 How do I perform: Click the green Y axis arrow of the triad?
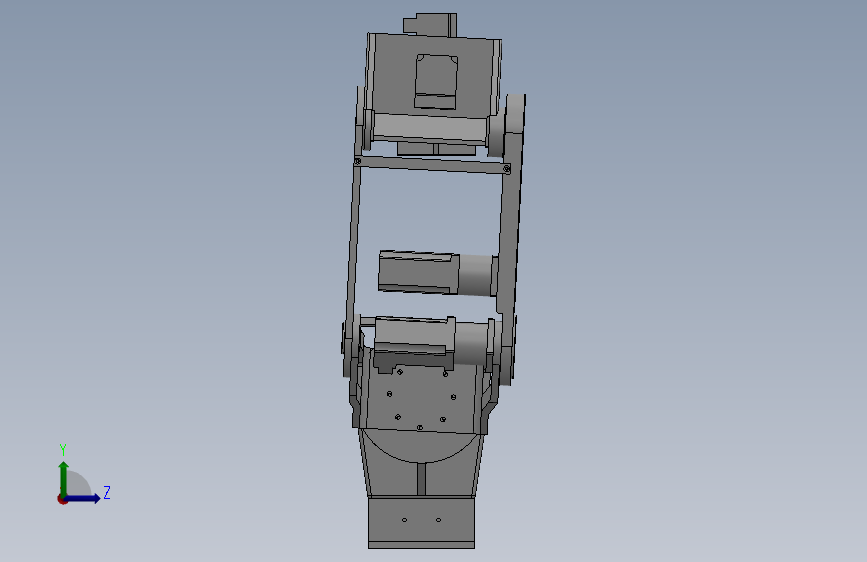click(64, 479)
